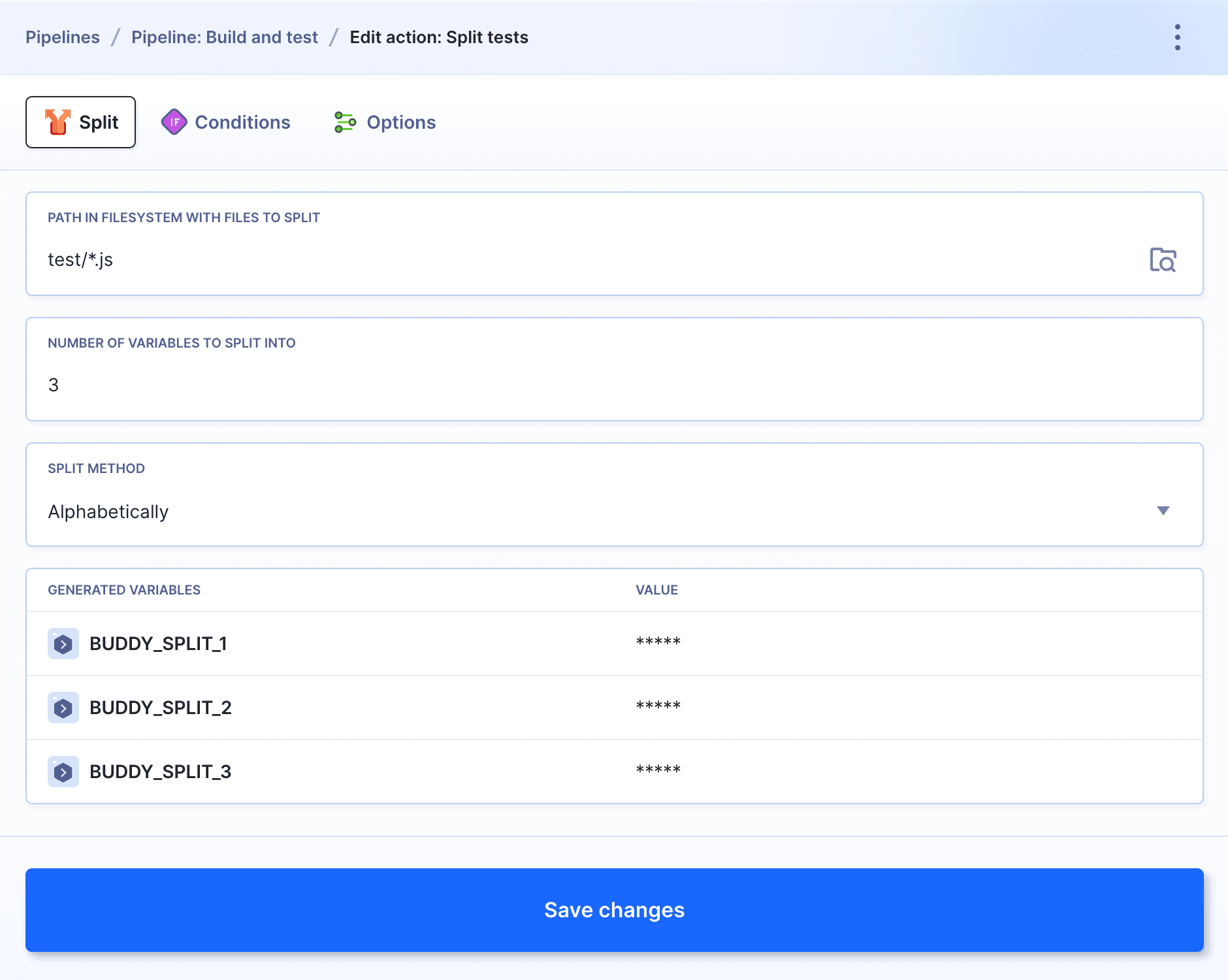The image size is (1228, 980).
Task: Click the BUDDY_SPLIT_2 hexagon variable icon
Action: 63,707
